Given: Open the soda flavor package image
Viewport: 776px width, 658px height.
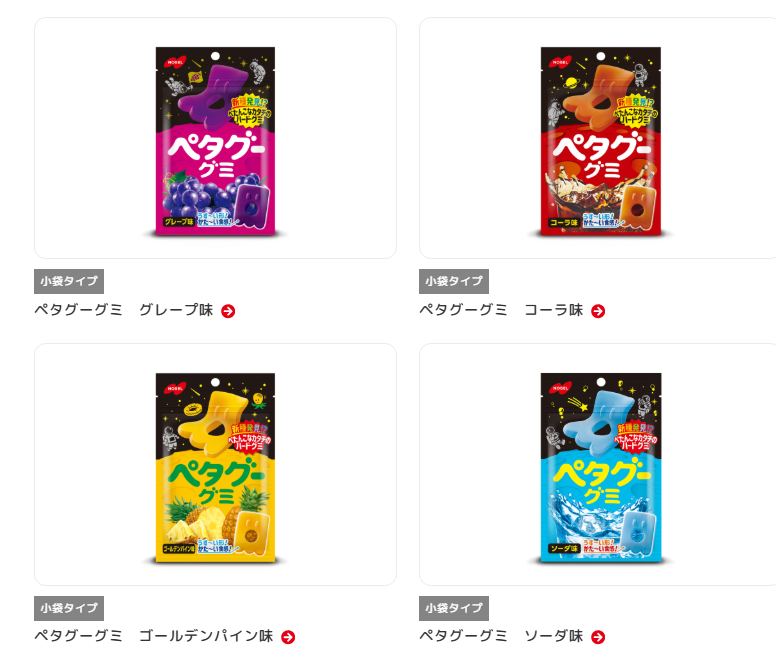Looking at the screenshot, I should 601,468.
